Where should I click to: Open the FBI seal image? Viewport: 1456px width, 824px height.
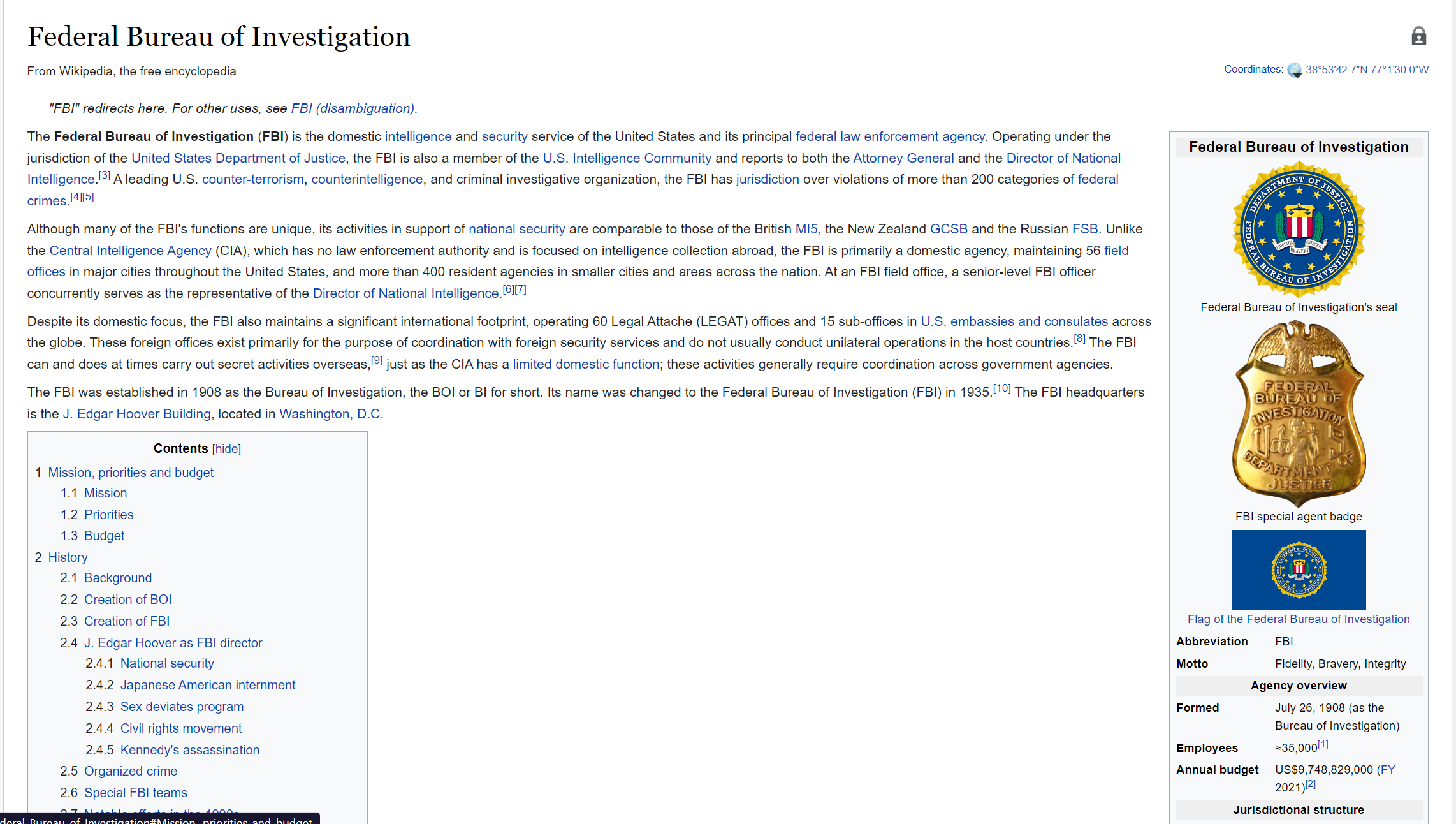[1299, 230]
